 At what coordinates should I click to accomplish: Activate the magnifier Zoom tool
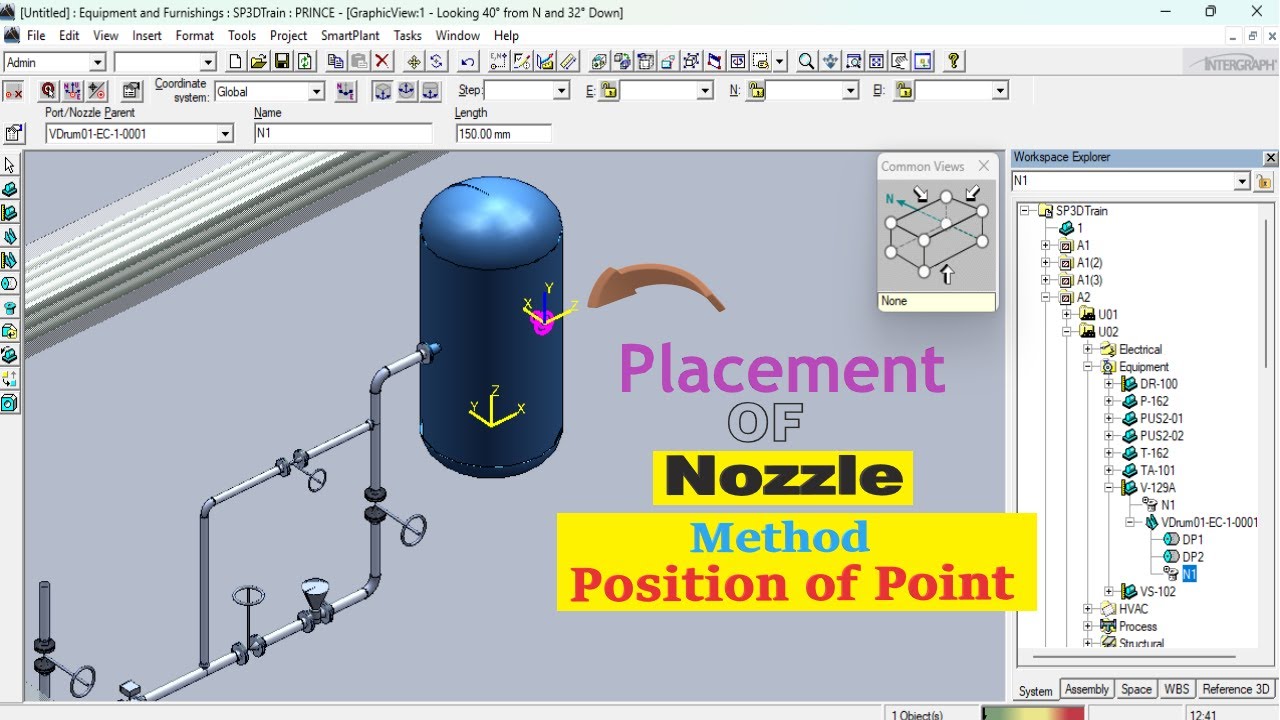pos(806,62)
